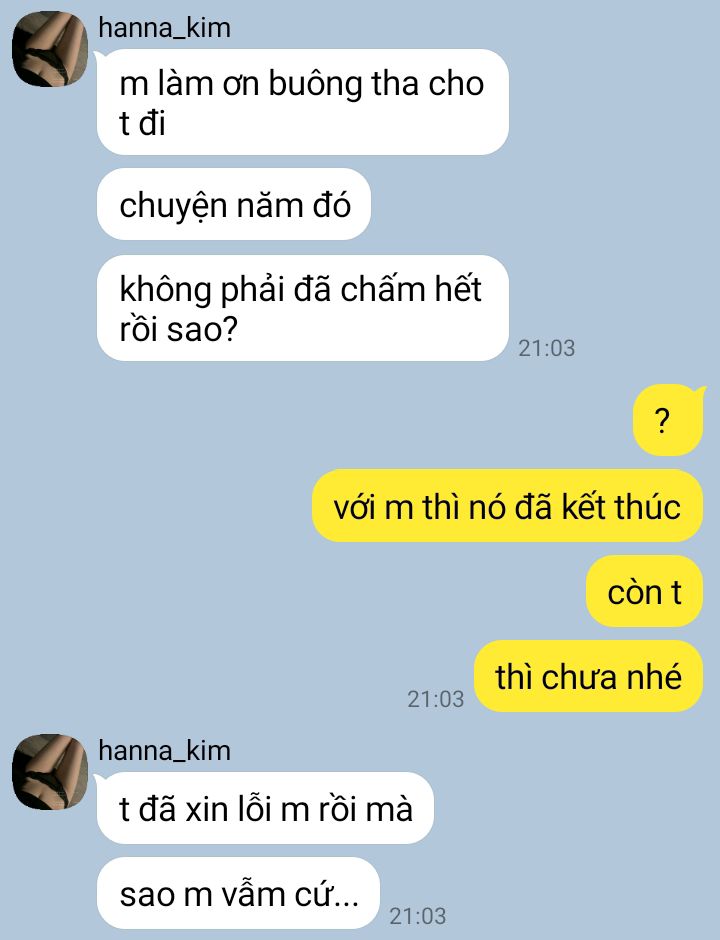Tap the word 'buông' in first message
This screenshot has width=720, height=940.
[315, 85]
